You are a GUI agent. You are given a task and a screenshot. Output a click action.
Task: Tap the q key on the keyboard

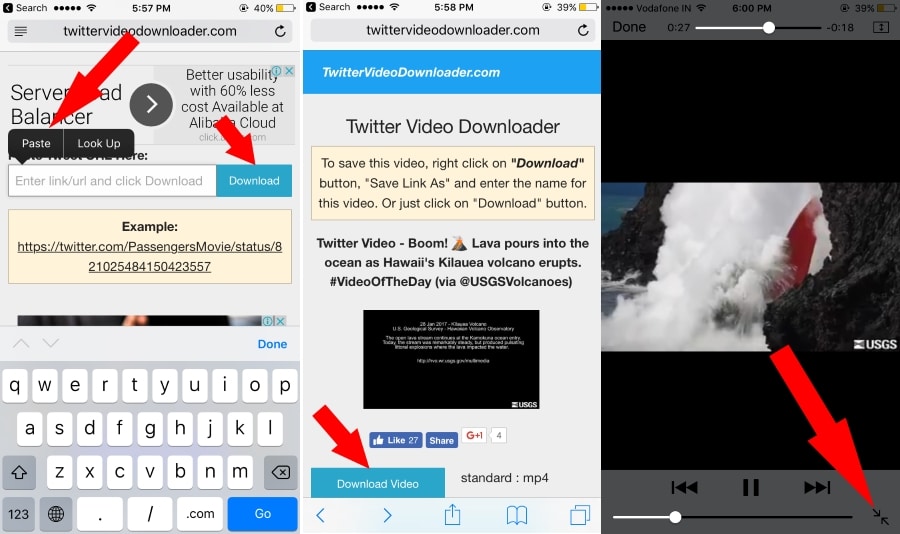pyautogui.click(x=15, y=385)
